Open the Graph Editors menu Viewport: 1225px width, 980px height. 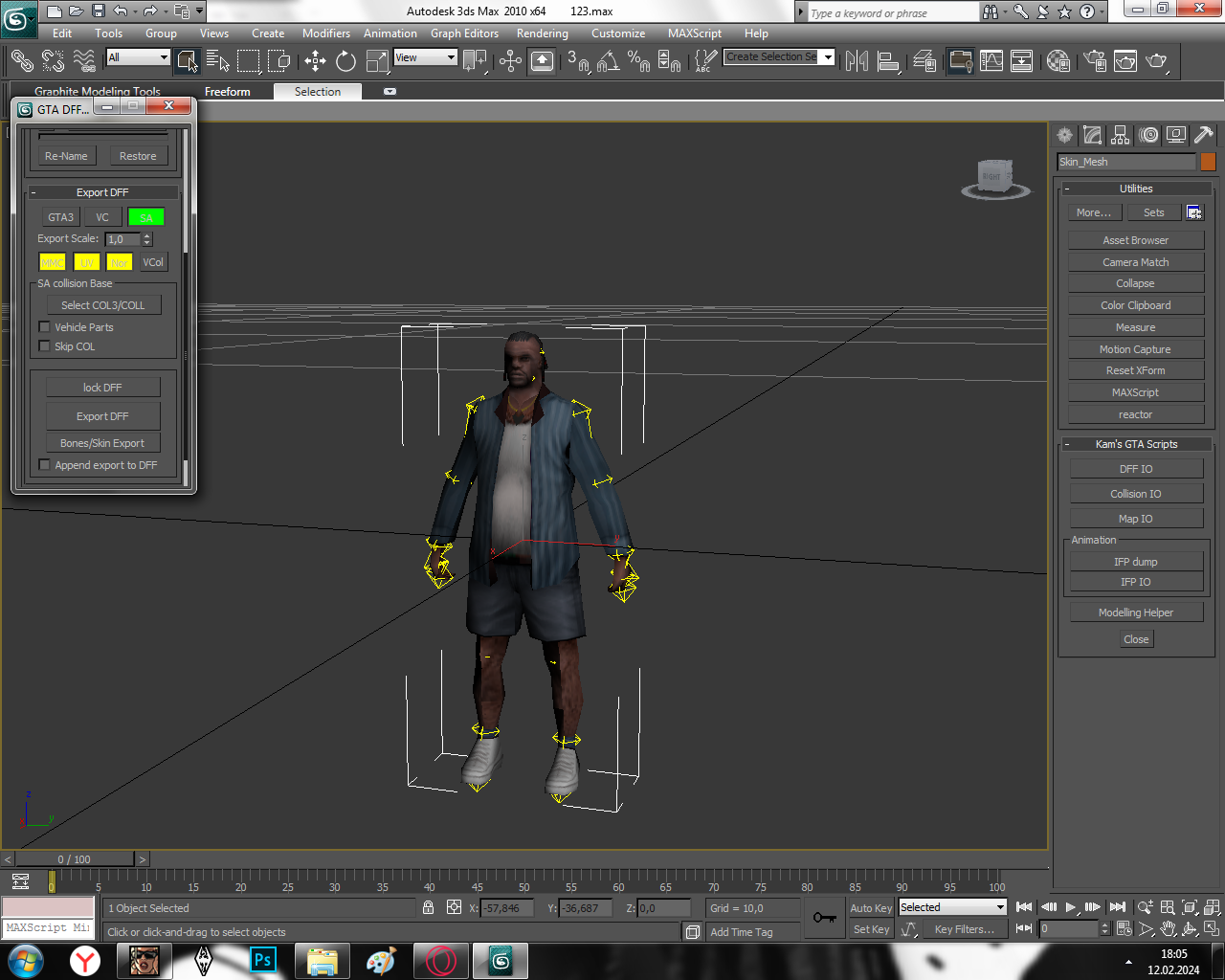(x=464, y=33)
